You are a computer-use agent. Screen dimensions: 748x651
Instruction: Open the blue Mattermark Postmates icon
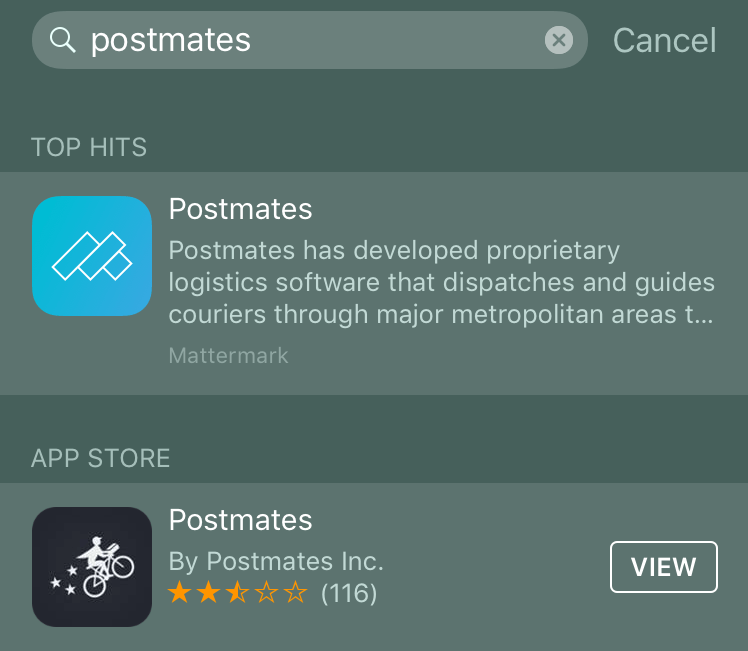pos(92,256)
